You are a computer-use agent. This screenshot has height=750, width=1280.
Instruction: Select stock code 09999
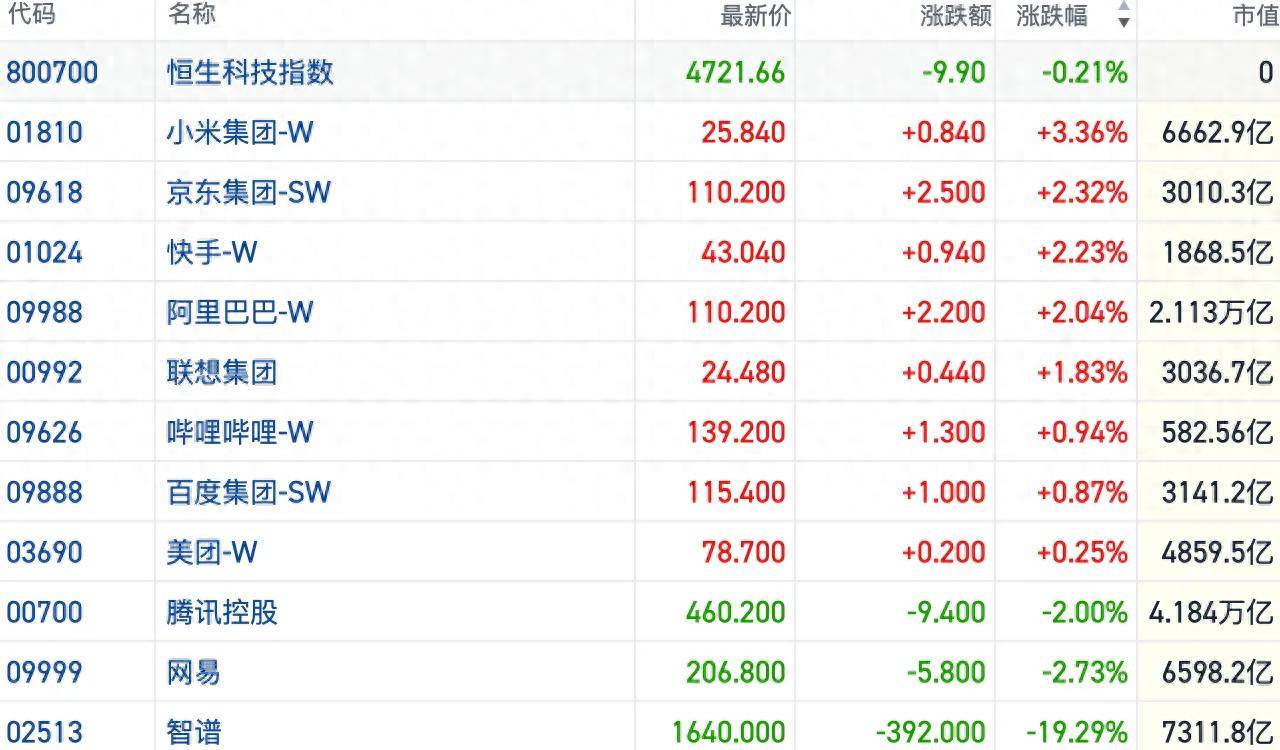click(x=45, y=672)
